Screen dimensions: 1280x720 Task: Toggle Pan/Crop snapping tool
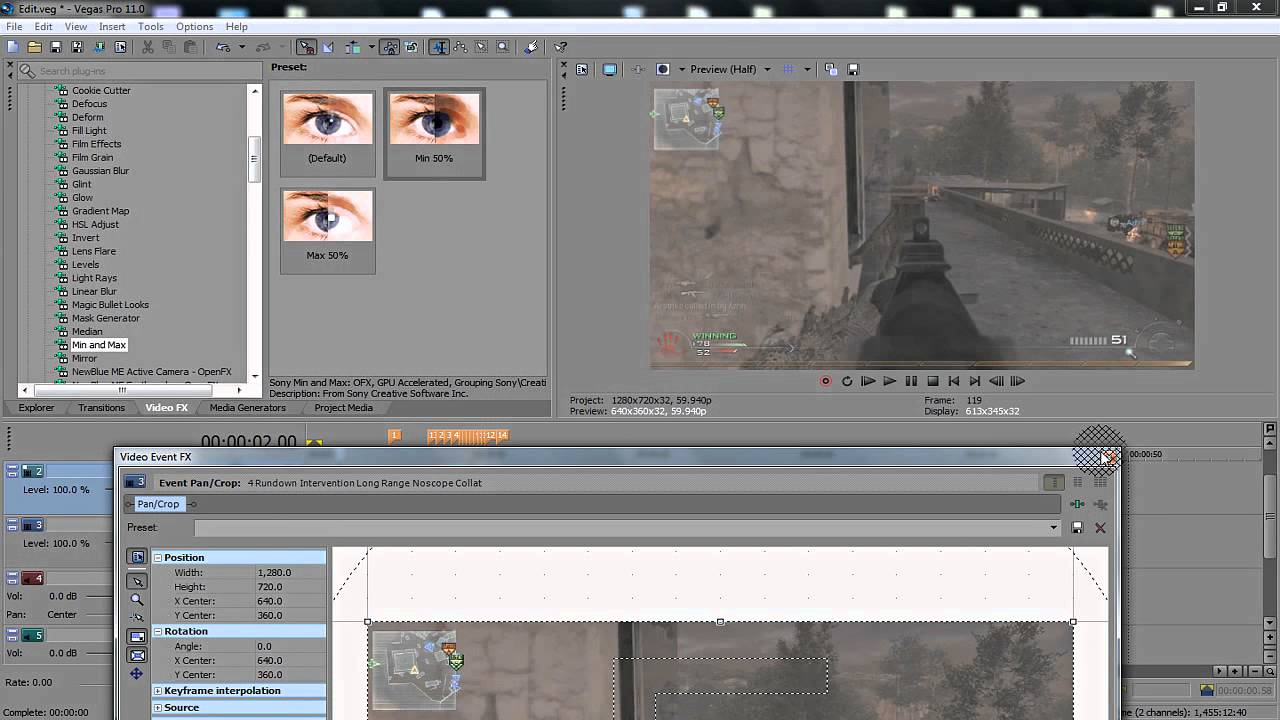[x=137, y=617]
